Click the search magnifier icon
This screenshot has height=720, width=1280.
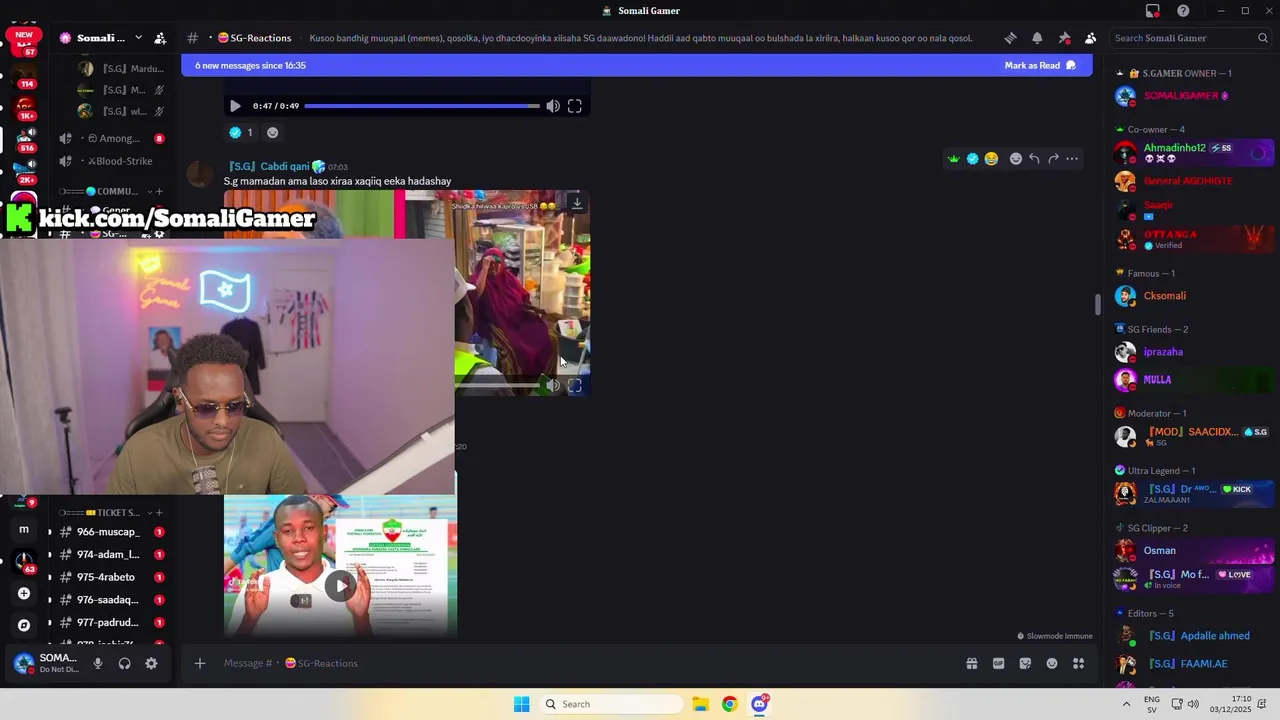click(x=1263, y=38)
